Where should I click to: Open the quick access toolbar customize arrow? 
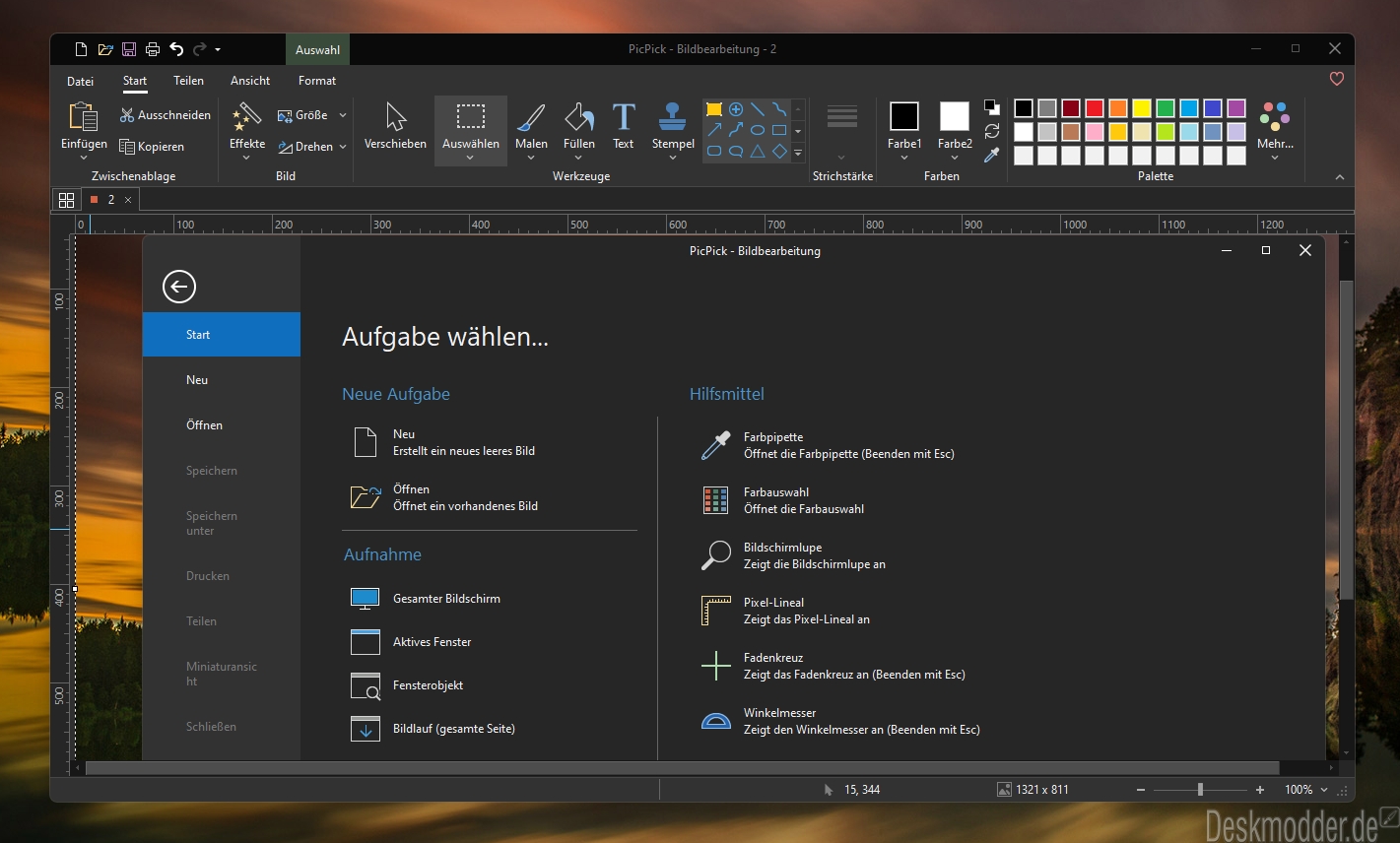[x=218, y=49]
